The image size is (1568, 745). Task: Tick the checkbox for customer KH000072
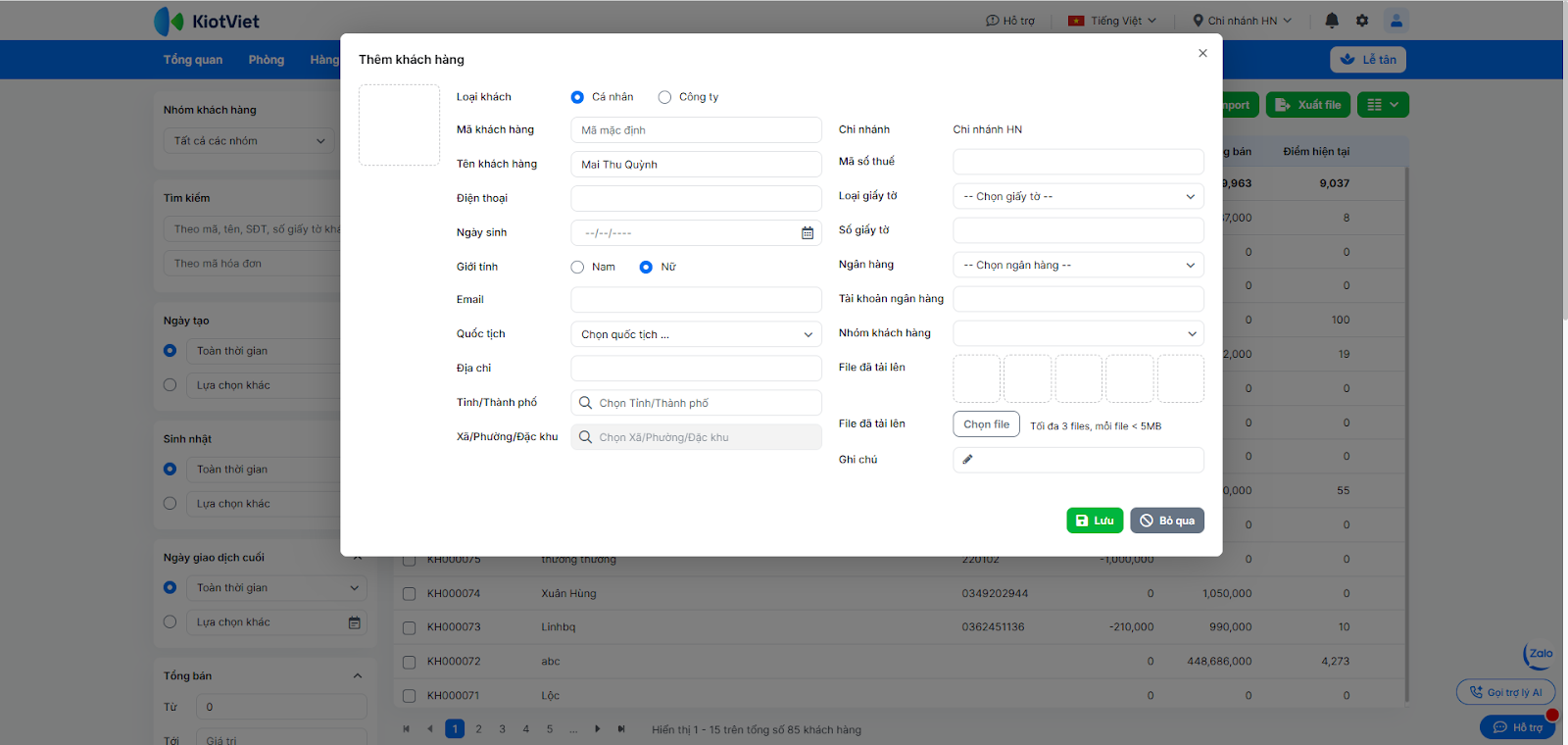tap(409, 662)
